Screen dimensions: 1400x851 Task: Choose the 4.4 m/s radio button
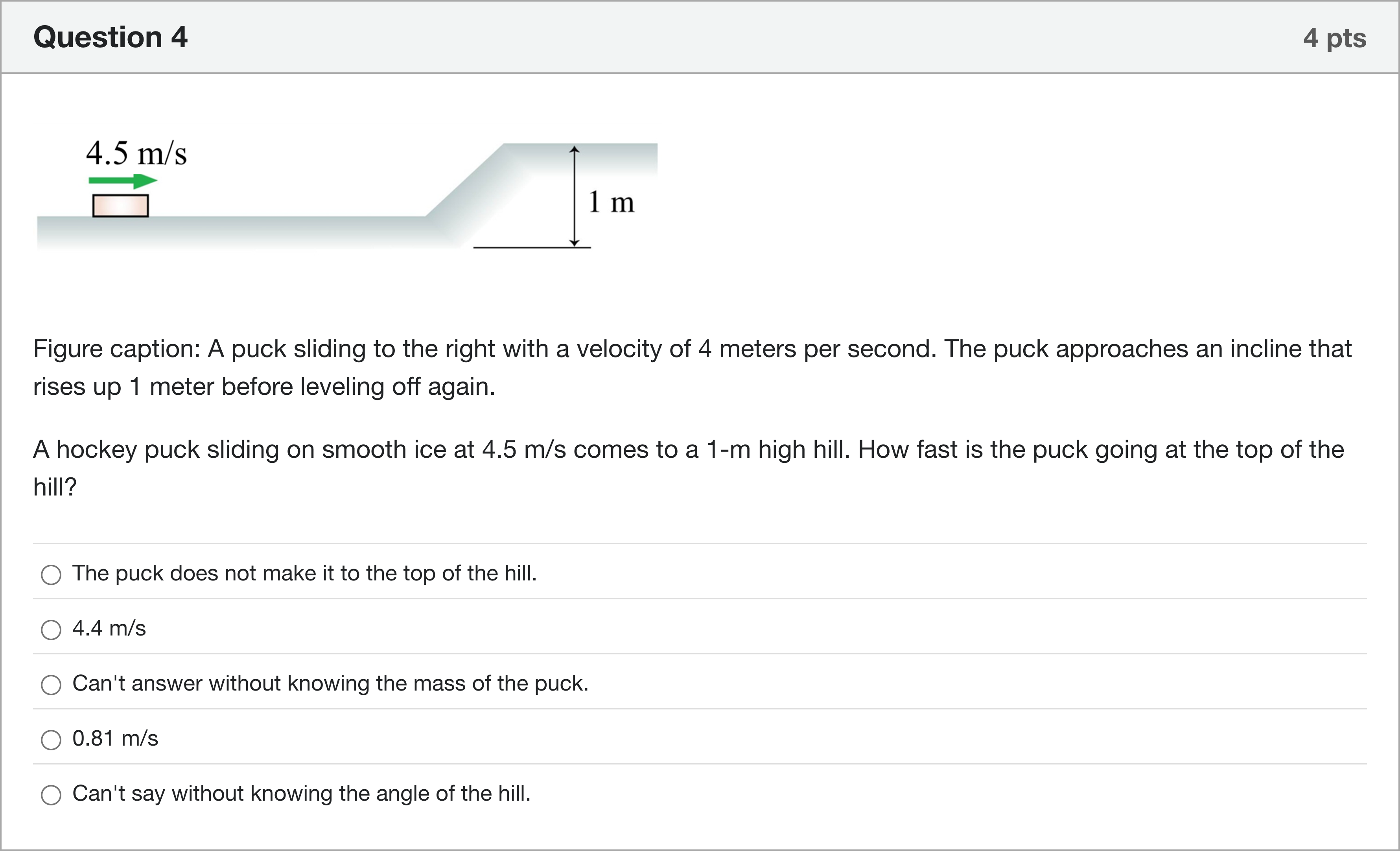coord(51,630)
